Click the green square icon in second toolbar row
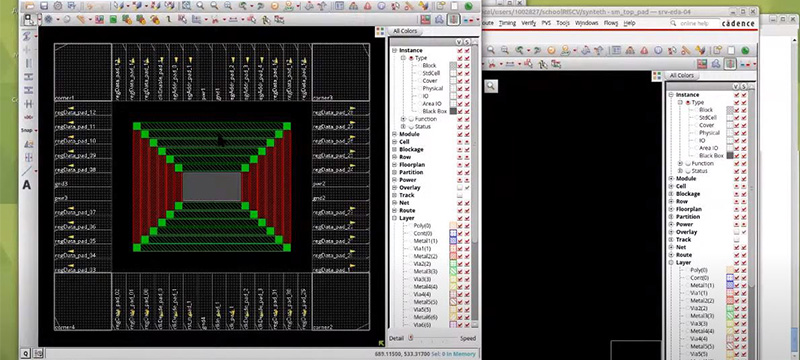 (x=113, y=20)
